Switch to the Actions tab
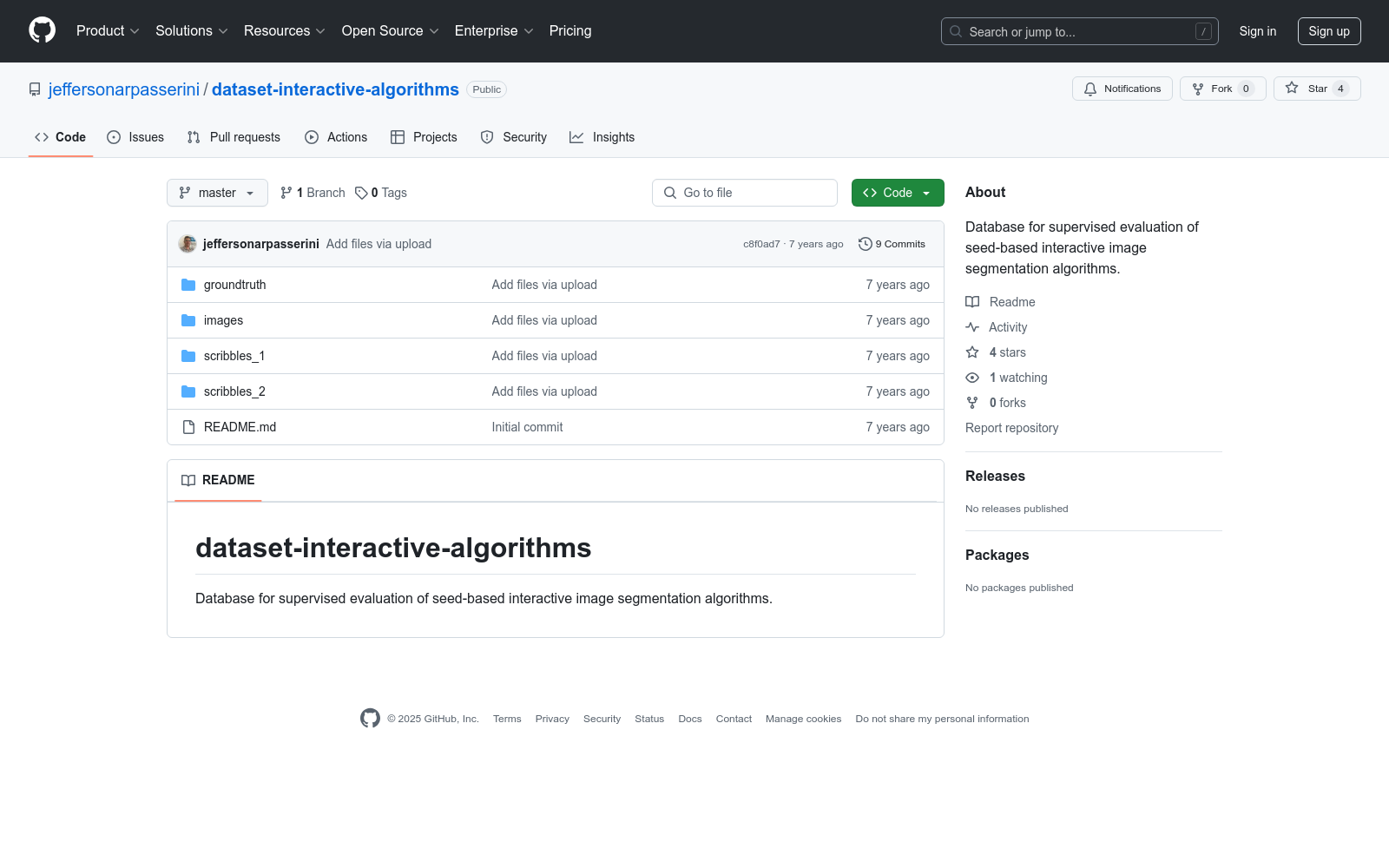 (336, 137)
